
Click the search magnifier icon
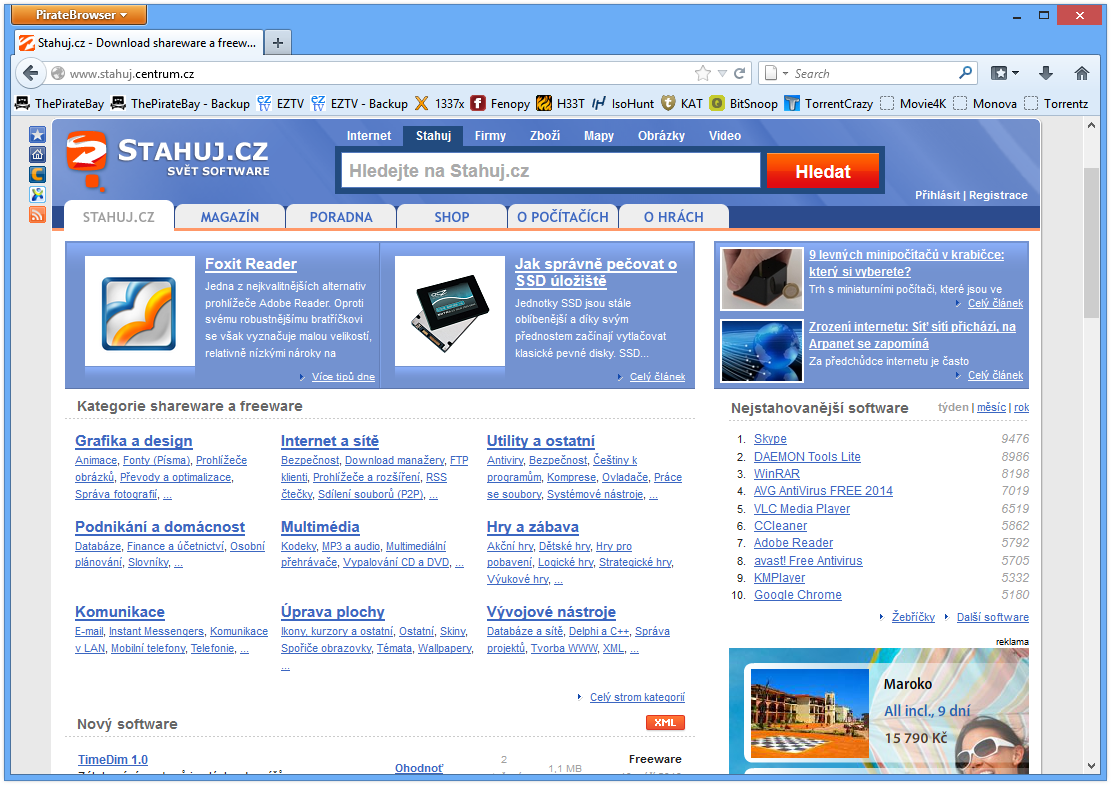click(x=965, y=73)
